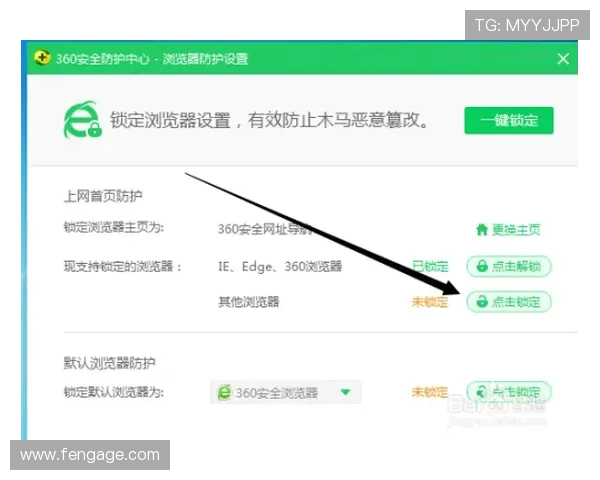Click the 未锁定 status for default browser

pos(430,392)
